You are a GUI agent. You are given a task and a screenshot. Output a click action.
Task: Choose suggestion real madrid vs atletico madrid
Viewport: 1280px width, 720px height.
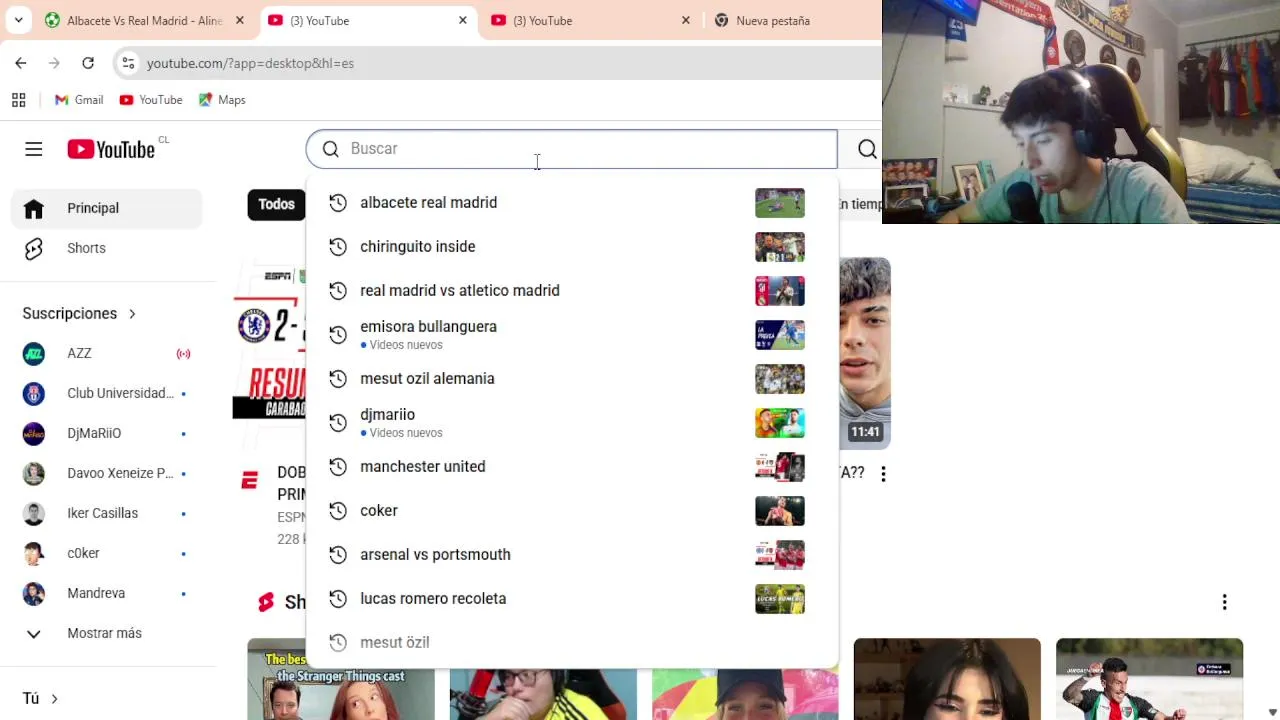point(571,290)
